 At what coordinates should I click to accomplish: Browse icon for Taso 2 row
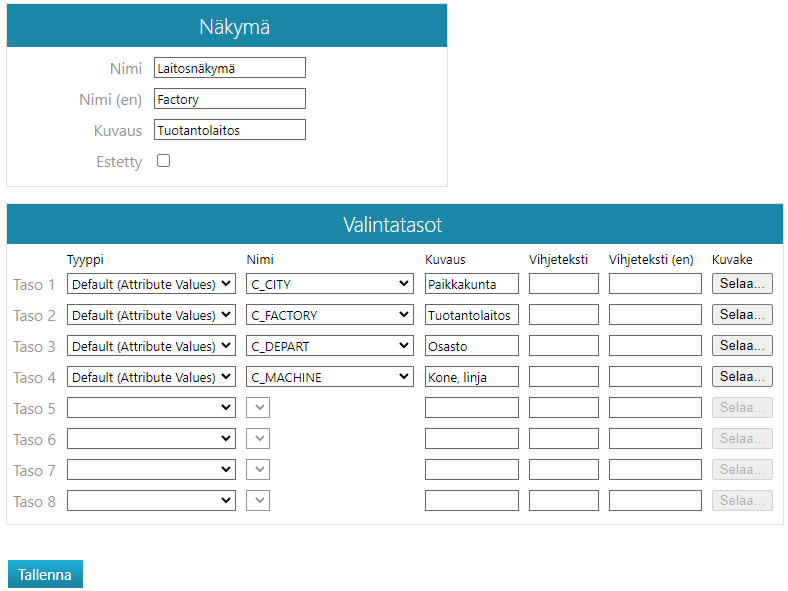click(742, 315)
